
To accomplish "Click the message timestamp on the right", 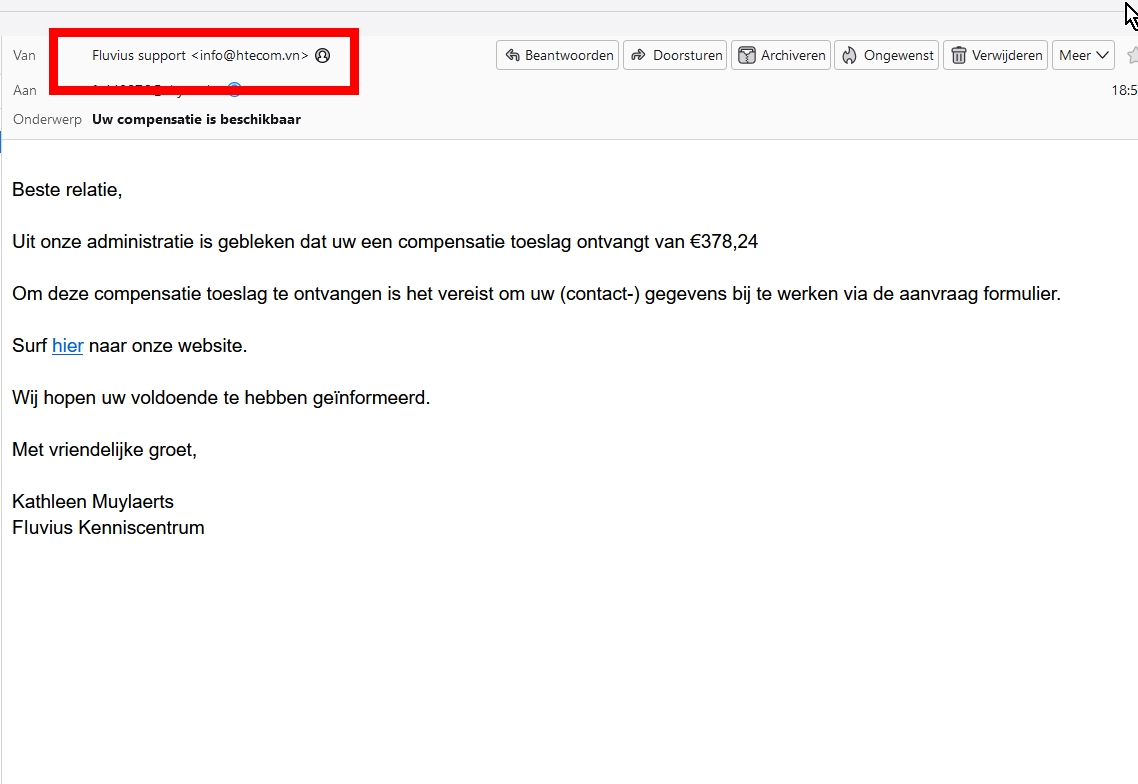I will pyautogui.click(x=1124, y=90).
